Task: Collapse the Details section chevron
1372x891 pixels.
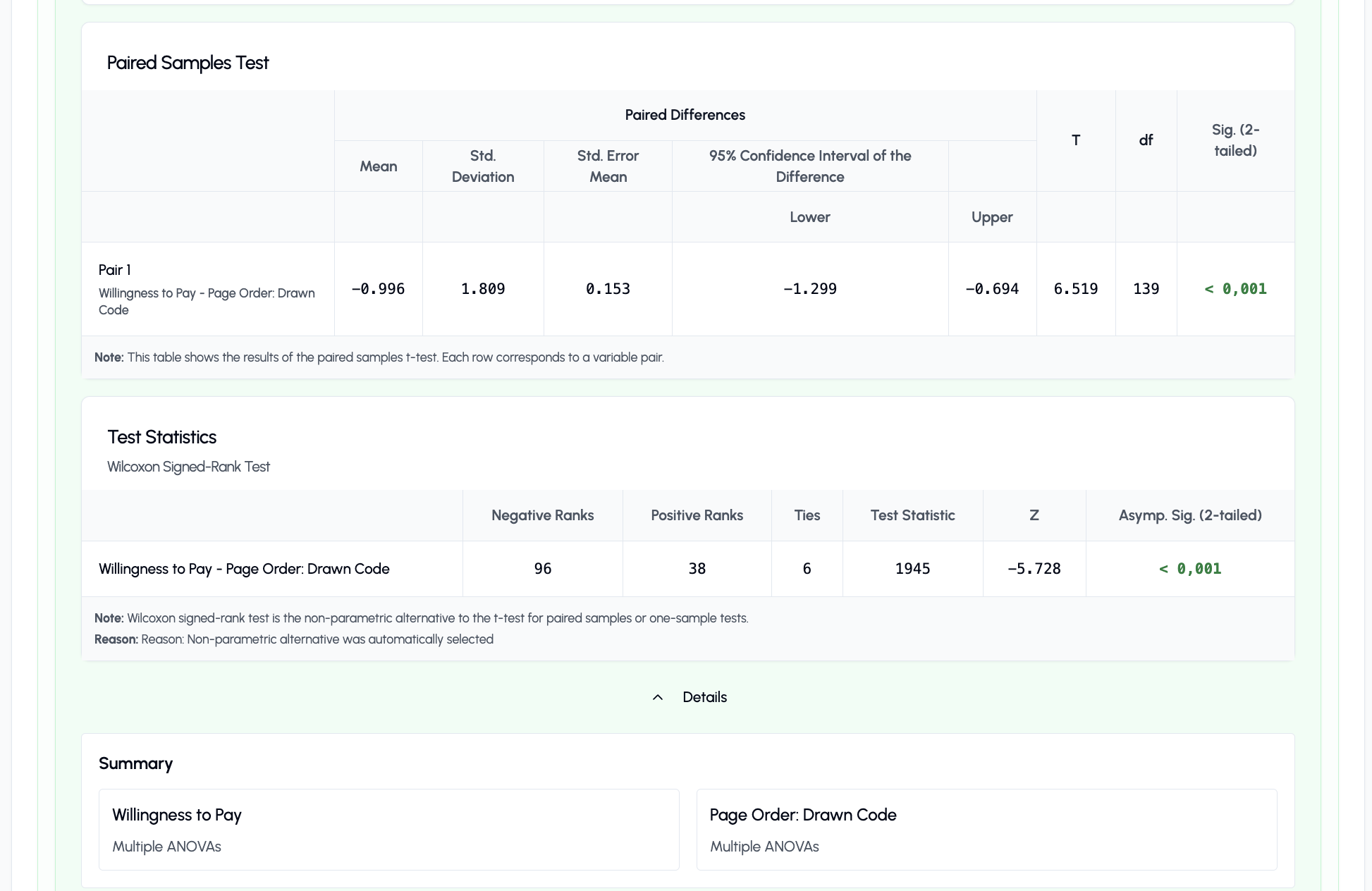Action: (658, 697)
